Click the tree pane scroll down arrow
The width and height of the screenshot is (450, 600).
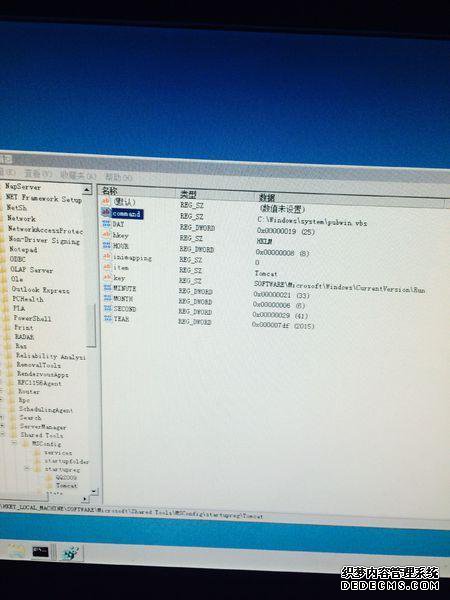[94, 491]
